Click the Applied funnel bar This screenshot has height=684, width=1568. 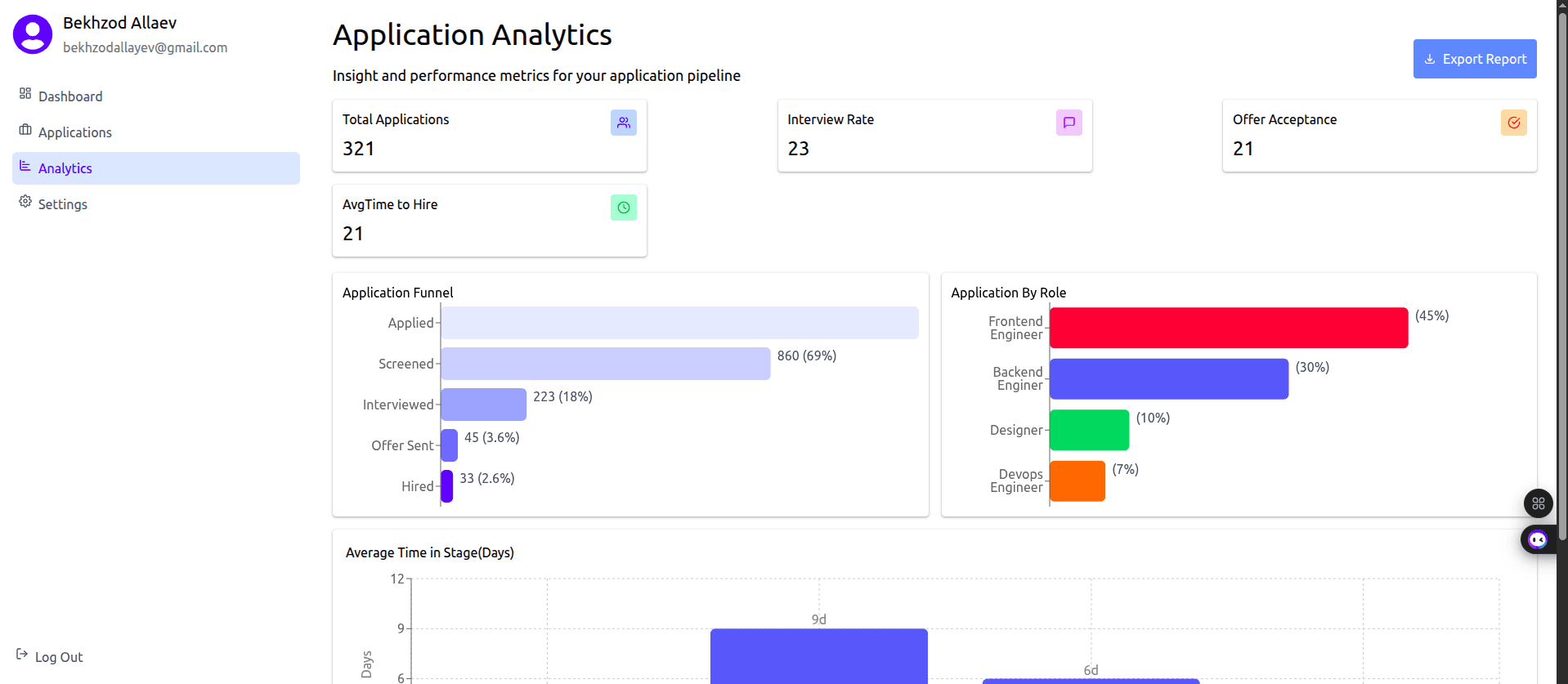coord(679,323)
